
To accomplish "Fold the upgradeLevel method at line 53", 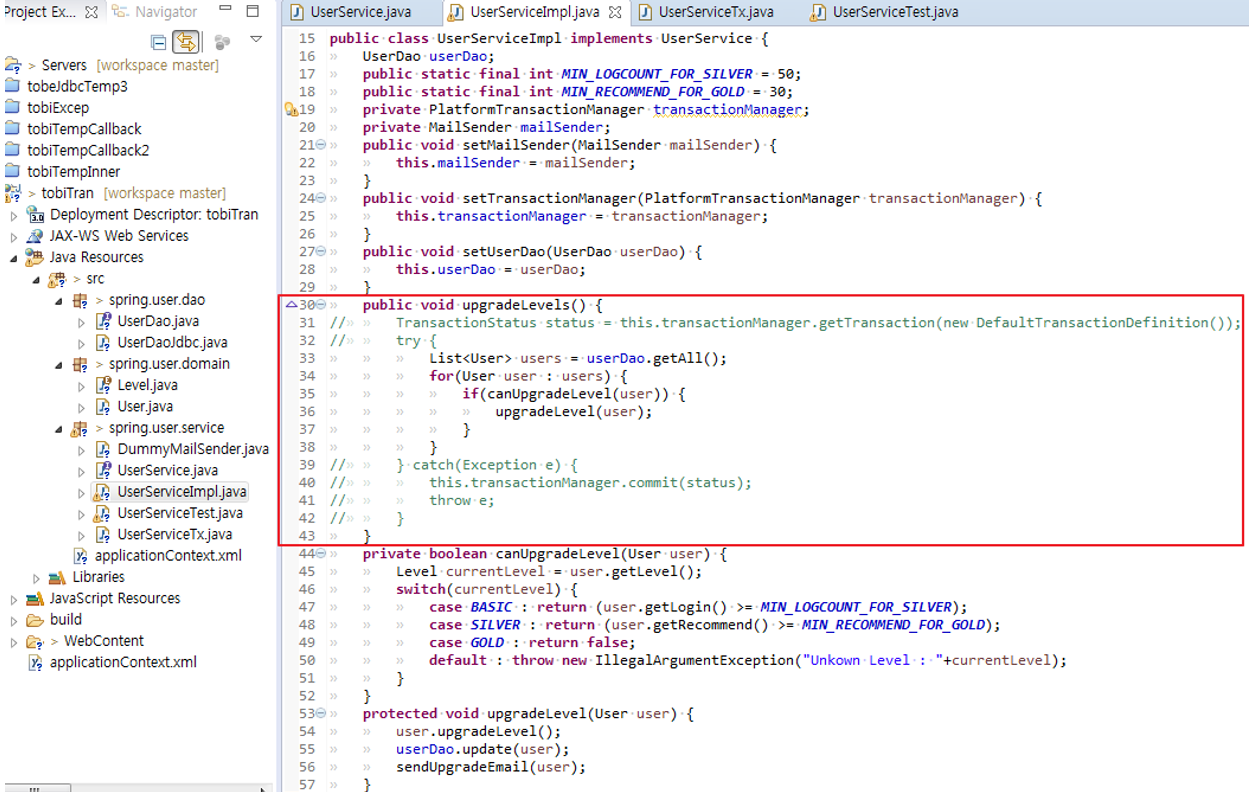I will (x=321, y=713).
